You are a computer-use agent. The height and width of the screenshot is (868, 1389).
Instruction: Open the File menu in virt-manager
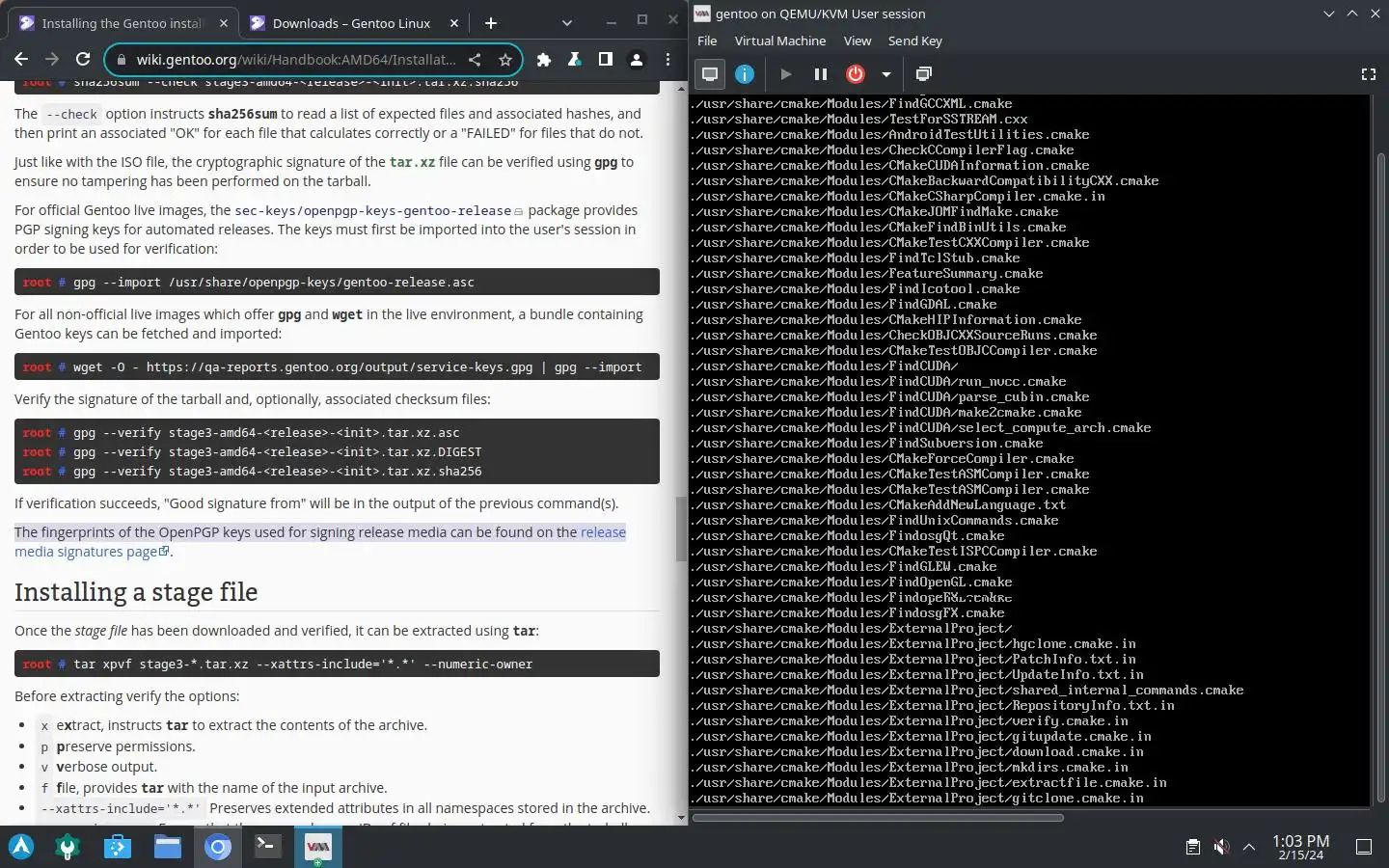707,41
